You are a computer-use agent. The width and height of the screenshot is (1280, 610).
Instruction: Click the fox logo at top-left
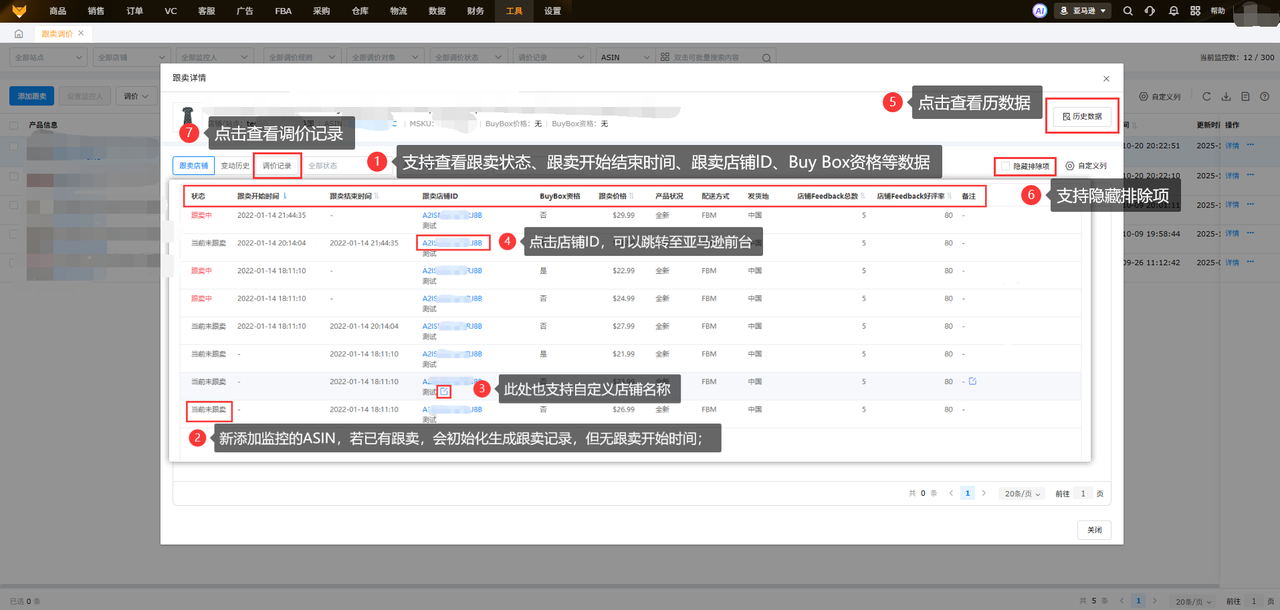[19, 11]
